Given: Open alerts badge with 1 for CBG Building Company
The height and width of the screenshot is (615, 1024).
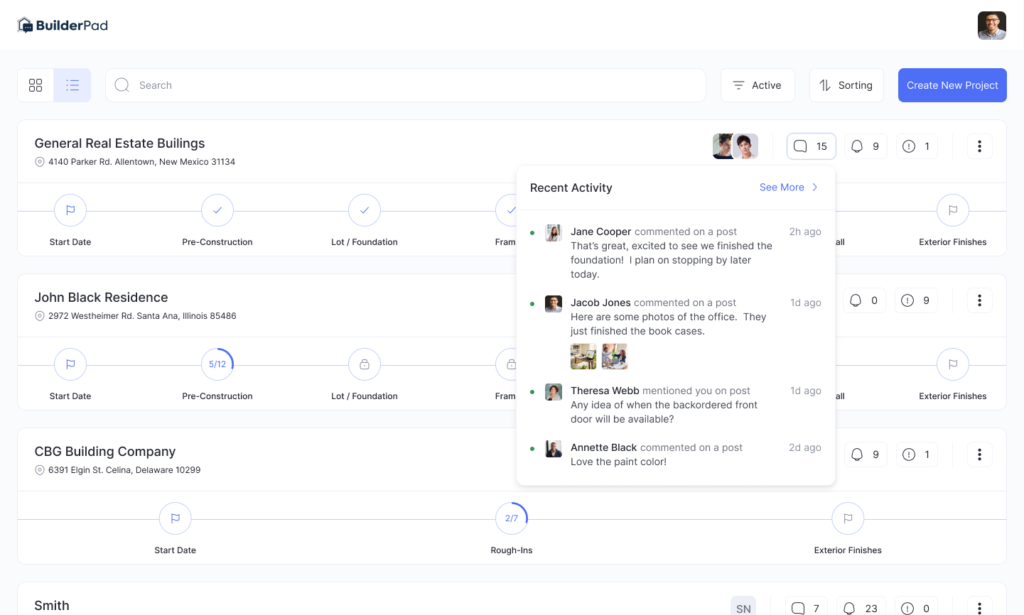Looking at the screenshot, I should pyautogui.click(x=916, y=454).
